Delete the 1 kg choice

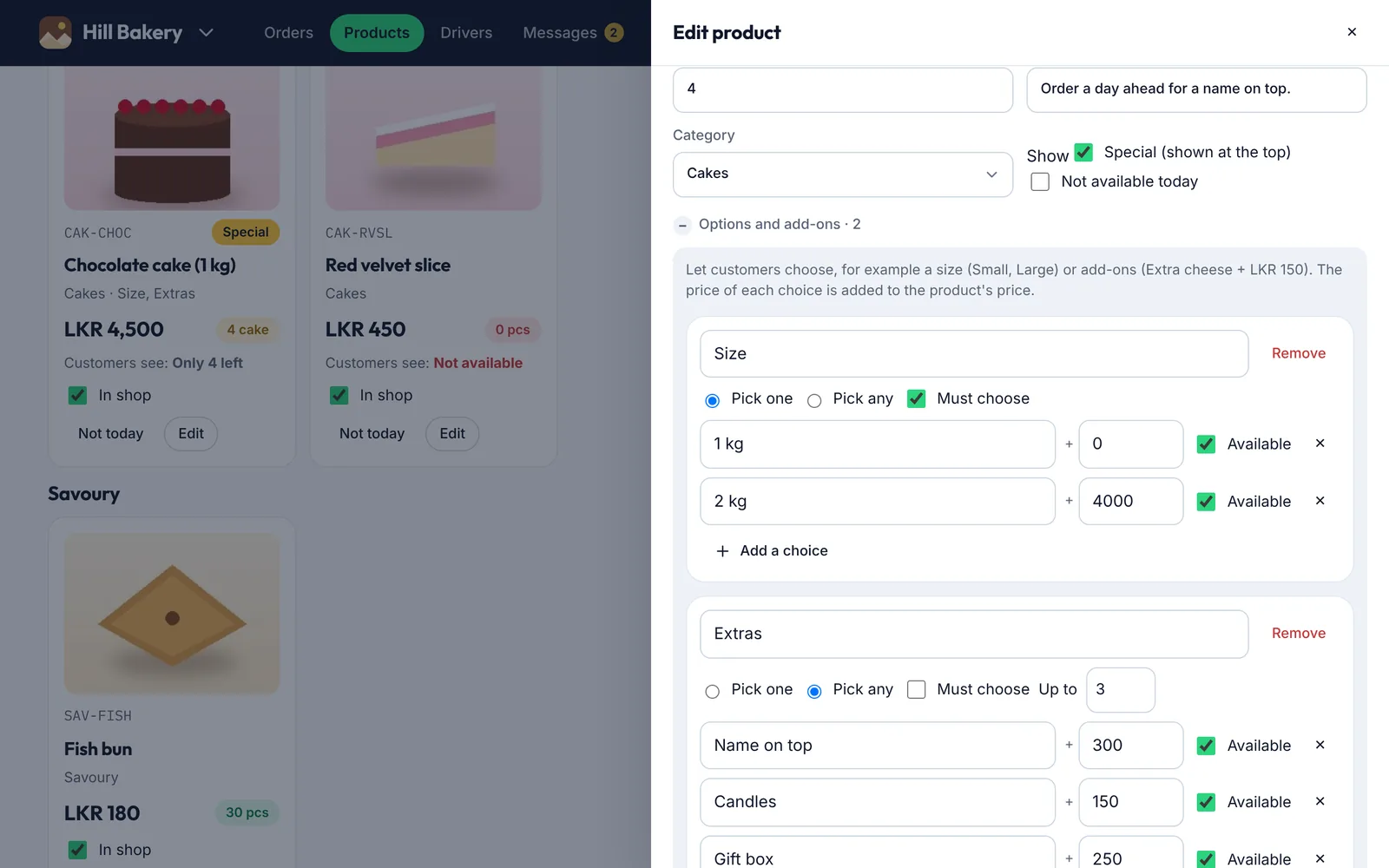[1320, 444]
